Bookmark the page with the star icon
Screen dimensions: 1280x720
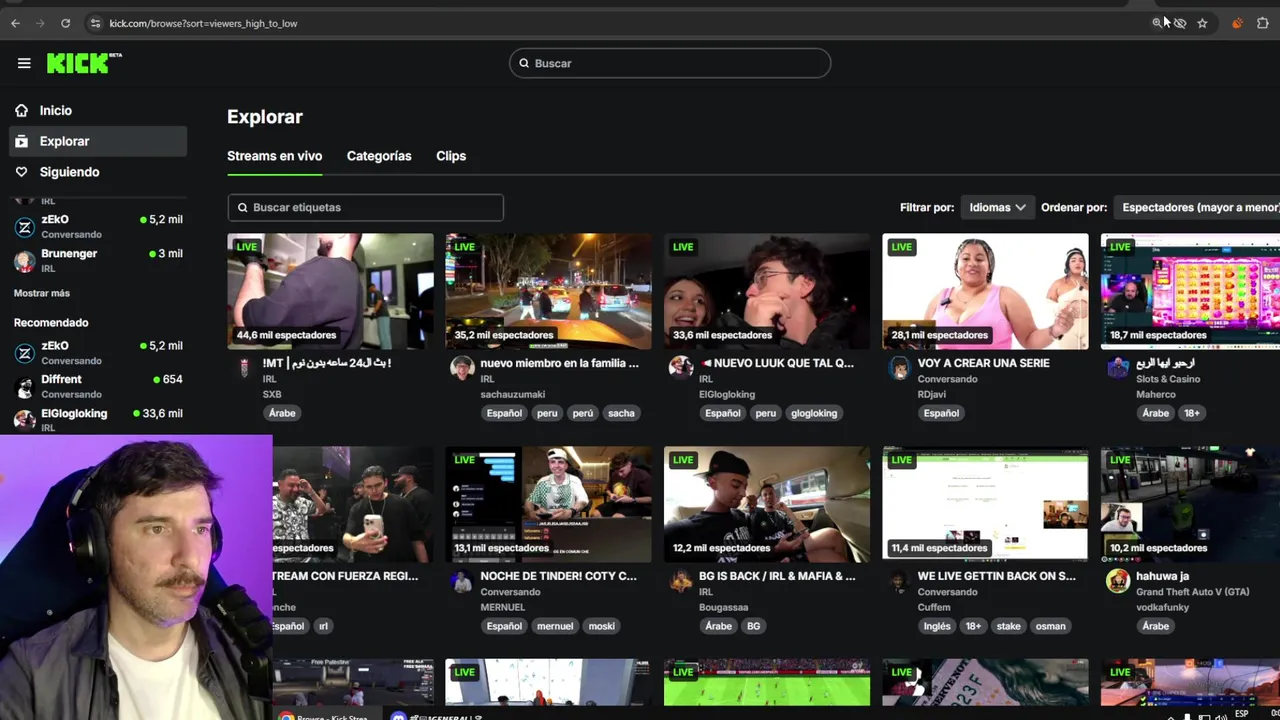[1202, 23]
